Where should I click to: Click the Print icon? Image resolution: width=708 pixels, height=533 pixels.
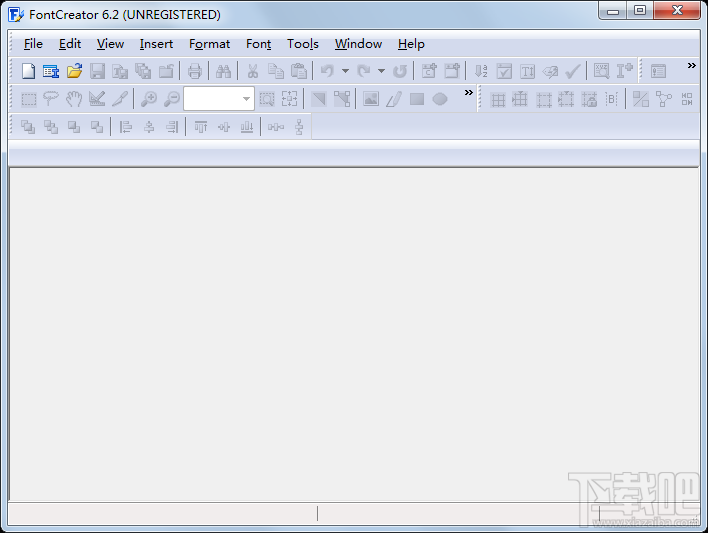[x=195, y=71]
